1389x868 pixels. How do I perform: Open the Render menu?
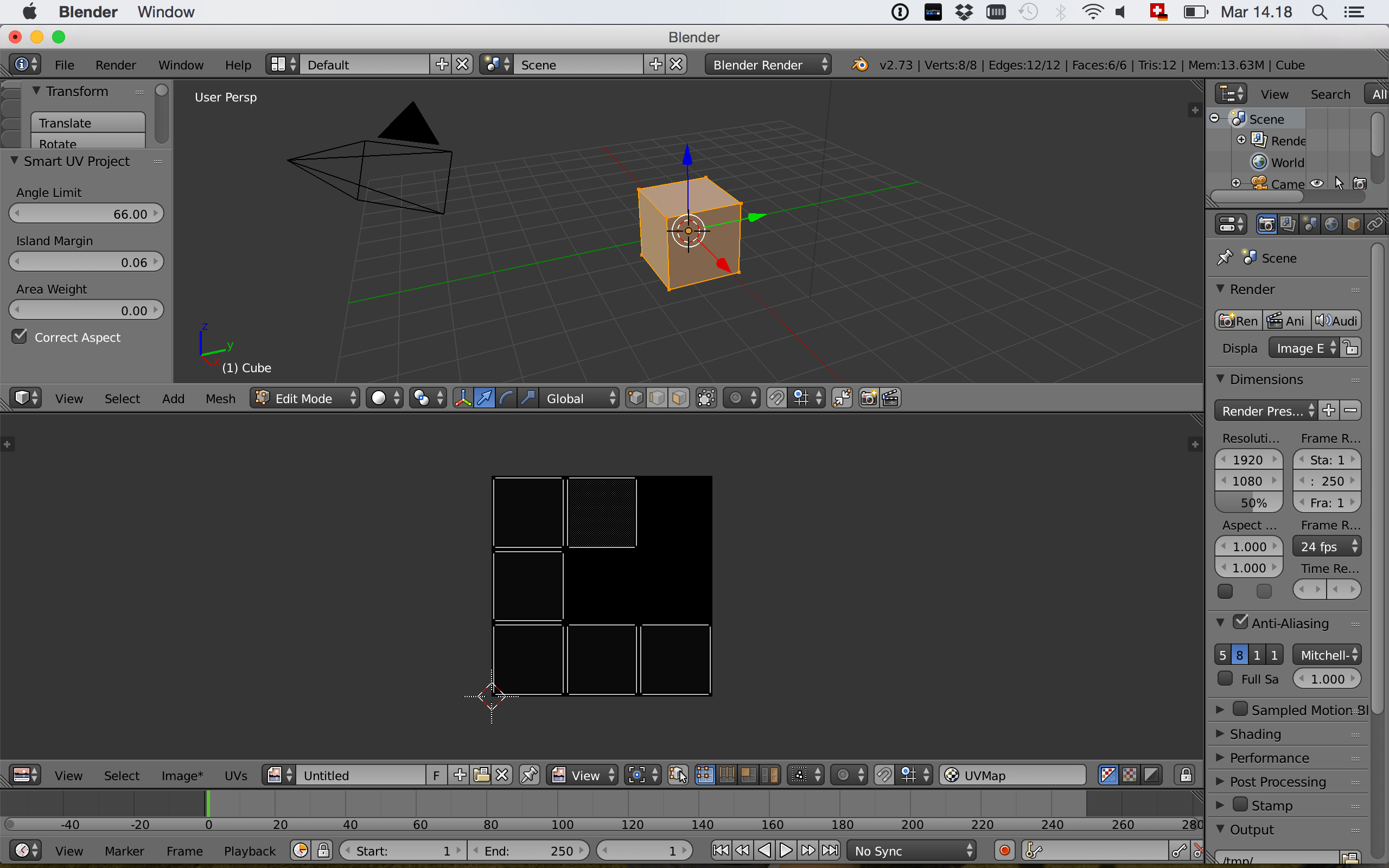pos(116,65)
